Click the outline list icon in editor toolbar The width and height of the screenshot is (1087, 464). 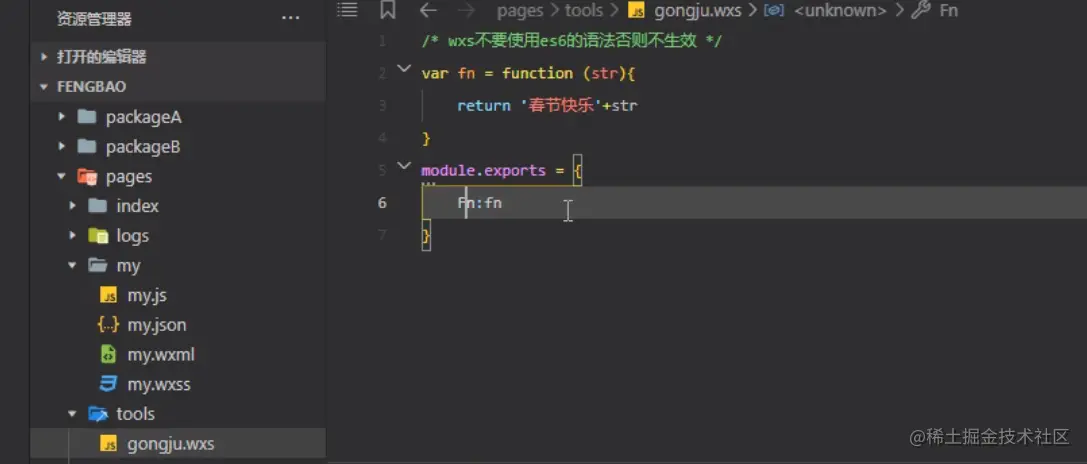[x=347, y=10]
